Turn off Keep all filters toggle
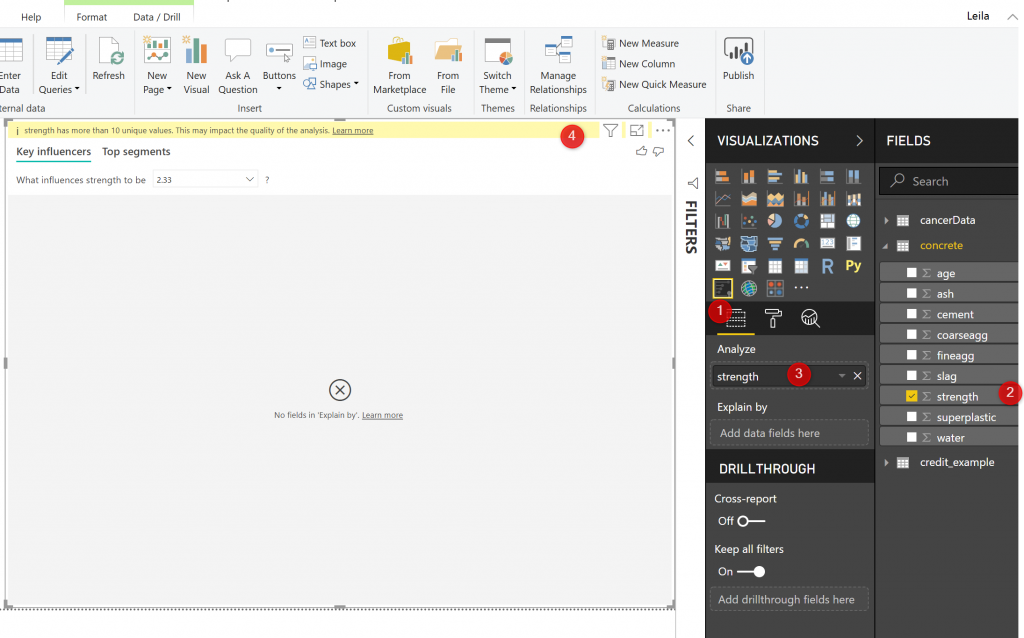The height and width of the screenshot is (638, 1024). [751, 572]
